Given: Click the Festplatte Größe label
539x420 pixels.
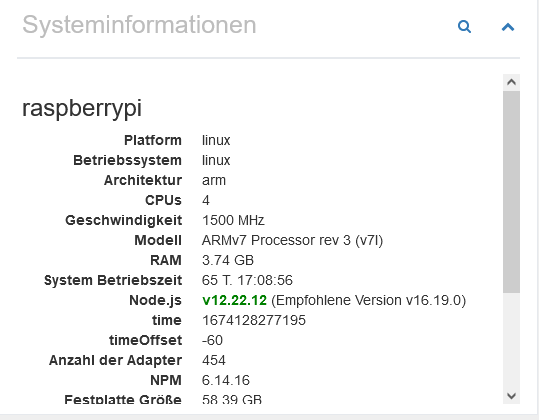Looking at the screenshot, I should (123, 399).
